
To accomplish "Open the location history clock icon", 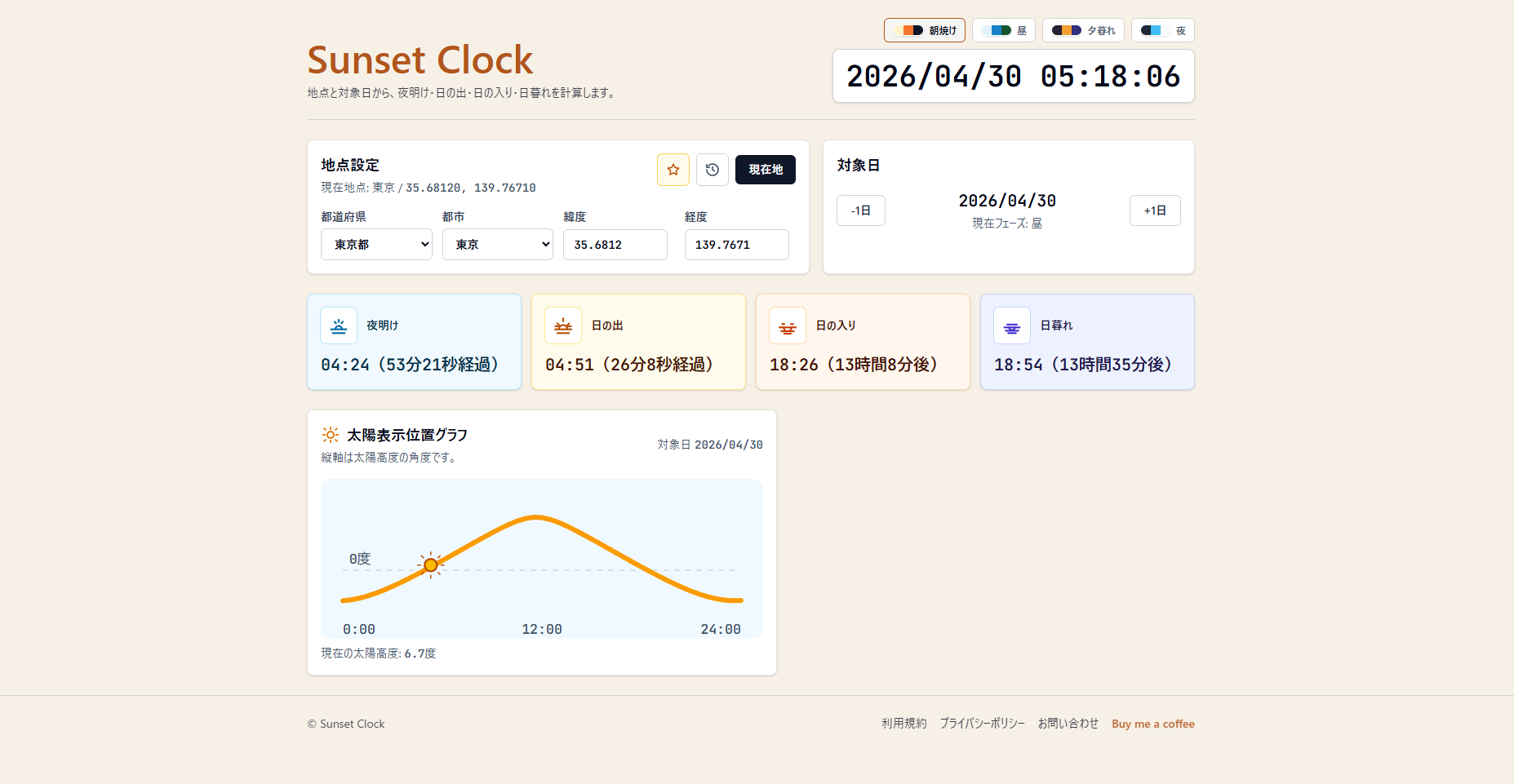I will [x=712, y=170].
